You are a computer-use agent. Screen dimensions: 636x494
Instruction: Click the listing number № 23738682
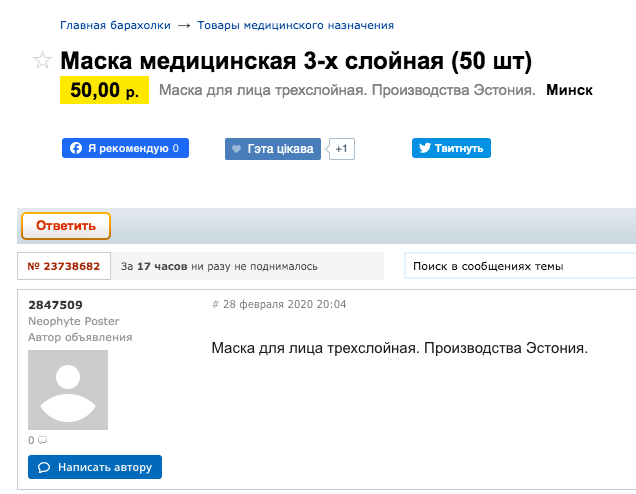point(64,266)
